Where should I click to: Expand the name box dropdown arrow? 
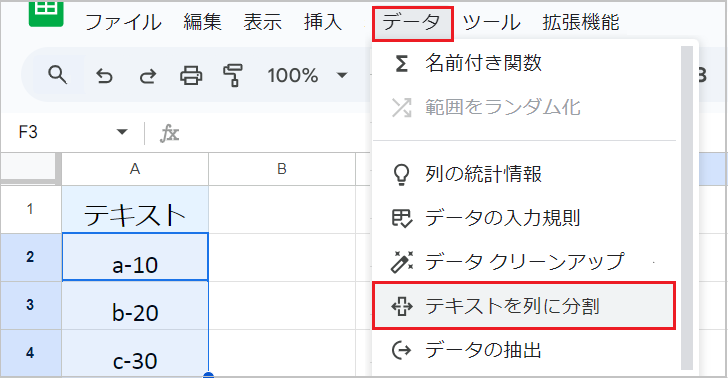[122, 132]
